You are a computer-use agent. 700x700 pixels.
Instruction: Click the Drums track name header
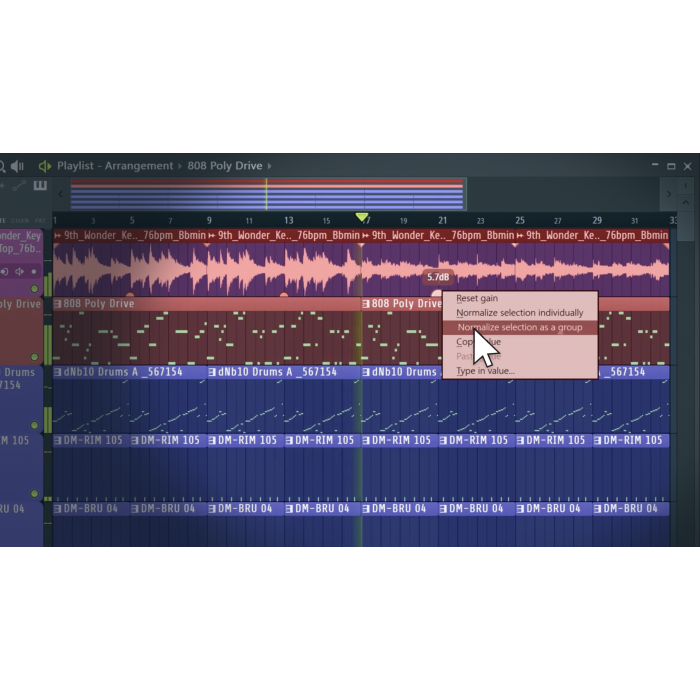pos(18,378)
